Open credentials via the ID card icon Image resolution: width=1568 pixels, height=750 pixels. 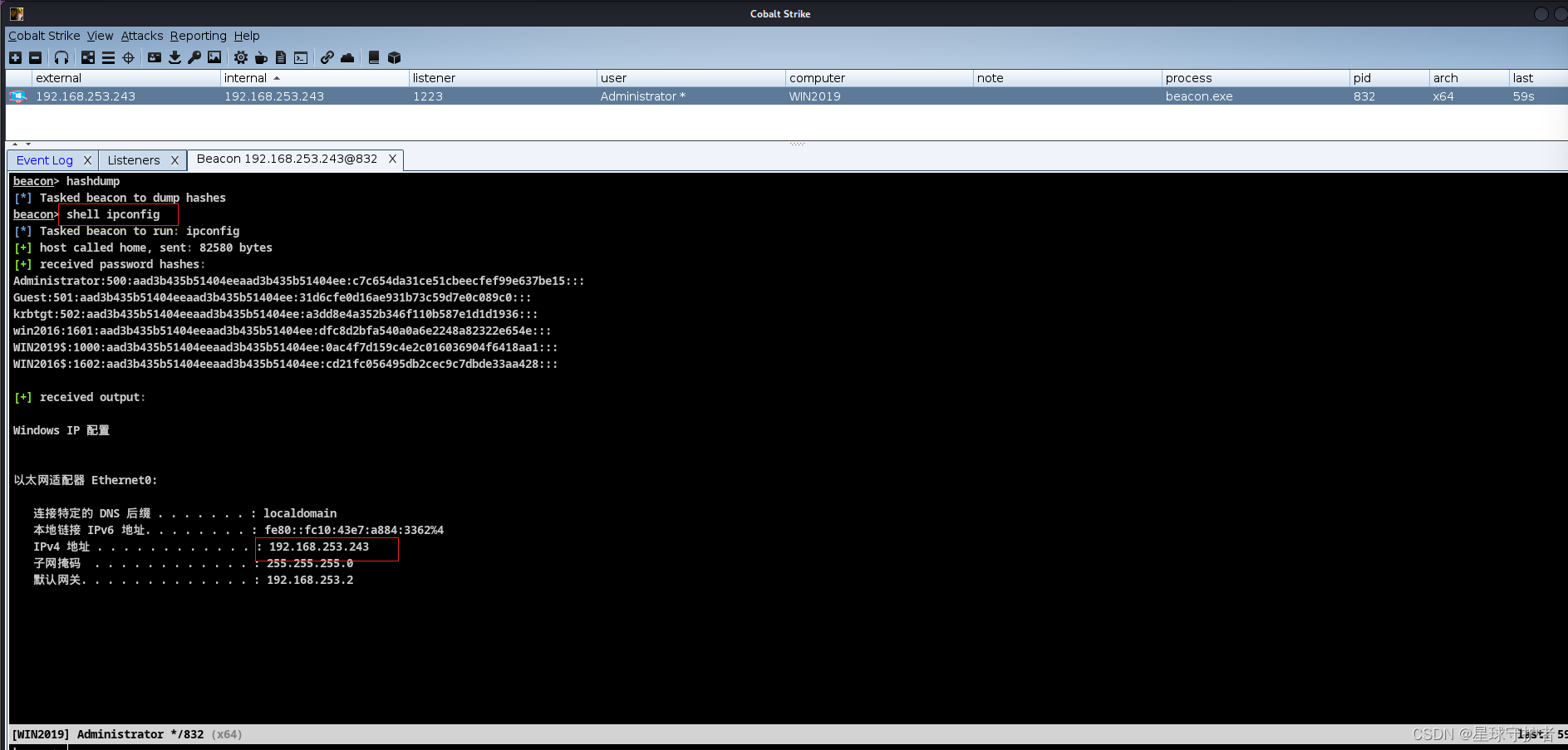(x=155, y=57)
